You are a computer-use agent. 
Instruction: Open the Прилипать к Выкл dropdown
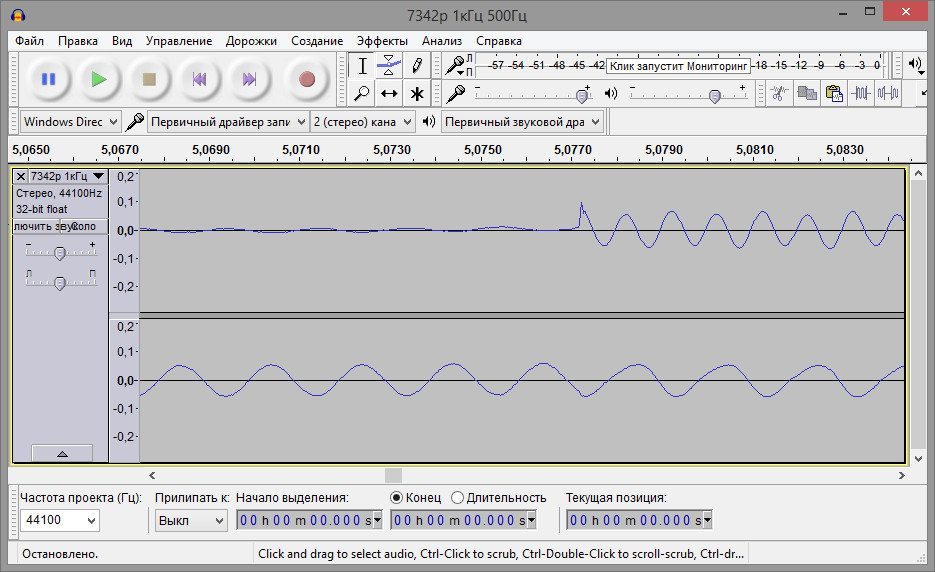[191, 520]
